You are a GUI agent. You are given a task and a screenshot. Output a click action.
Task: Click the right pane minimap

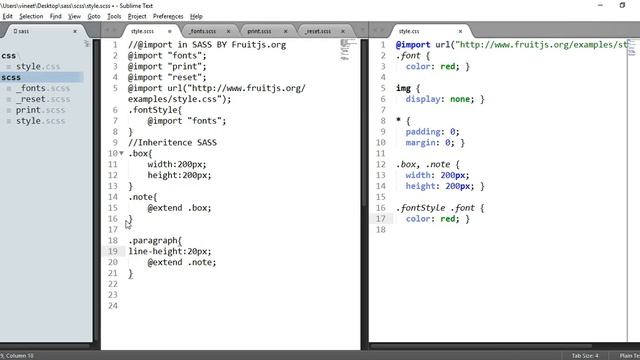(632, 47)
